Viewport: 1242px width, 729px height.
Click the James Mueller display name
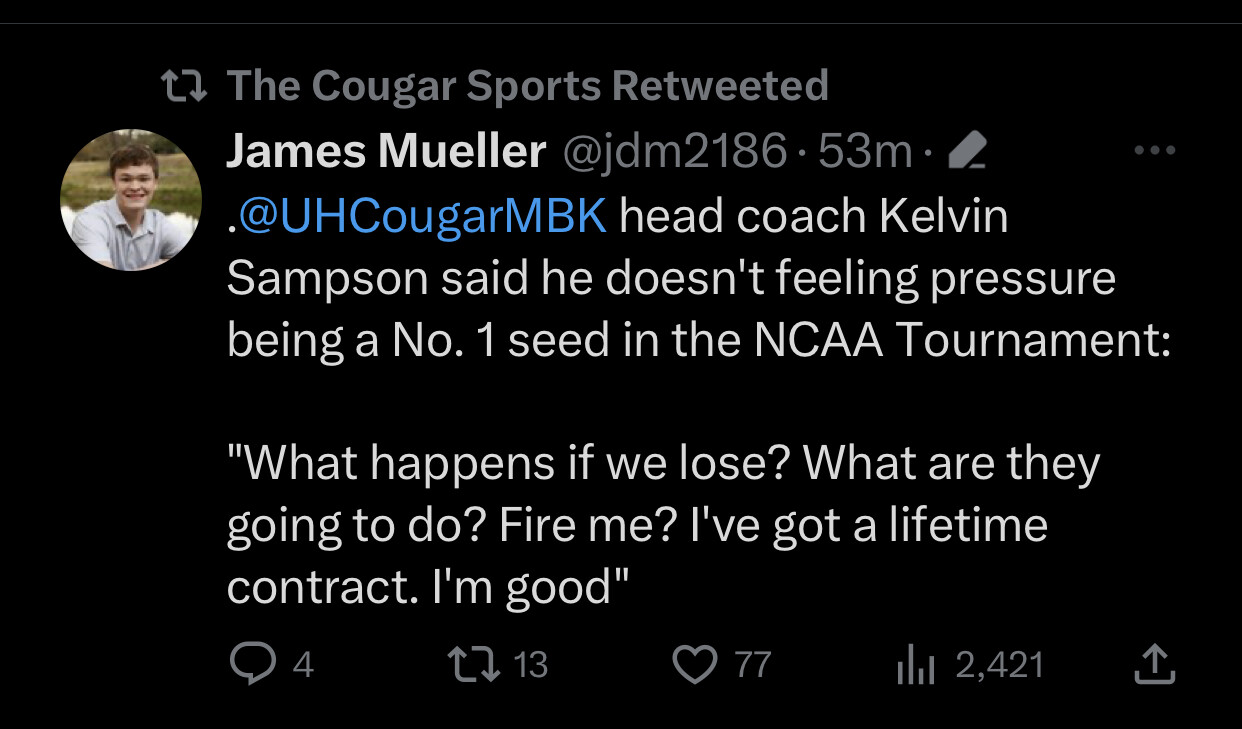point(386,152)
